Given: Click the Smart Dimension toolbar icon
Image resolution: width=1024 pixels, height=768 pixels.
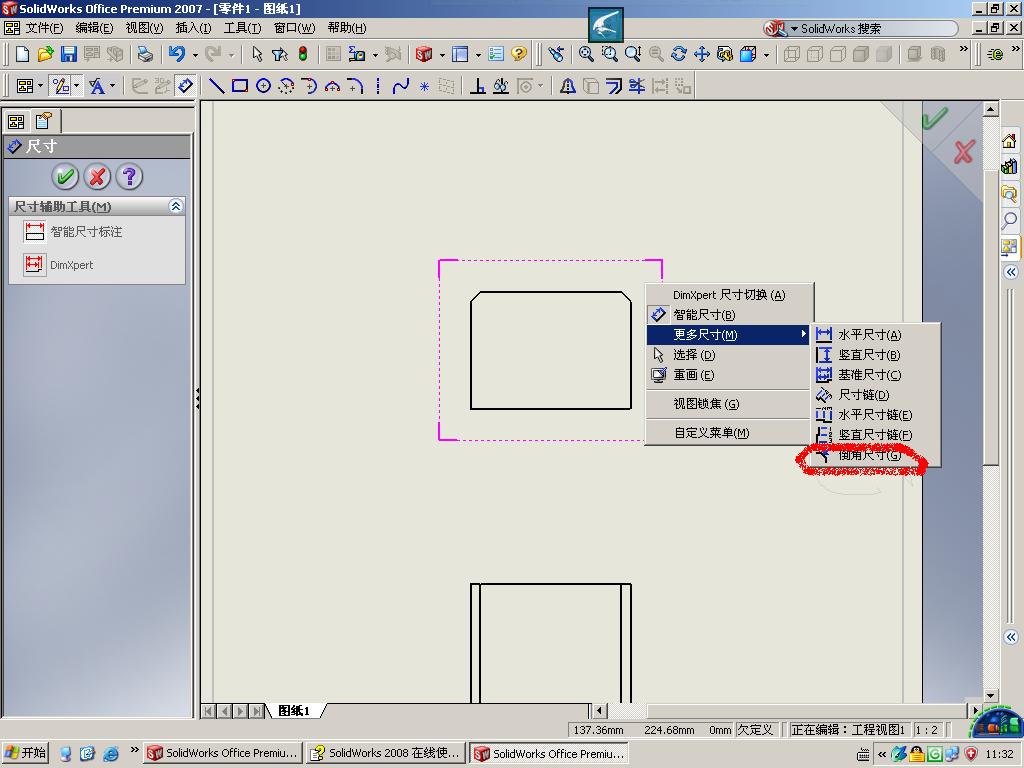Looking at the screenshot, I should [185, 86].
